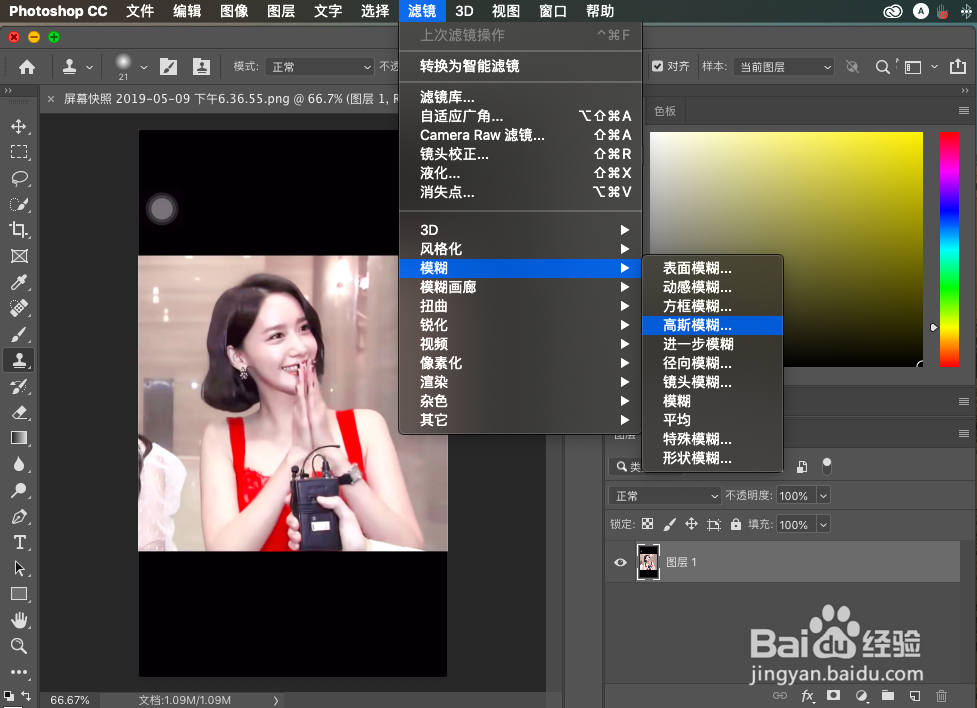Screen dimensions: 977x708
Task: Select the Path Selection tool
Action: (x=19, y=568)
